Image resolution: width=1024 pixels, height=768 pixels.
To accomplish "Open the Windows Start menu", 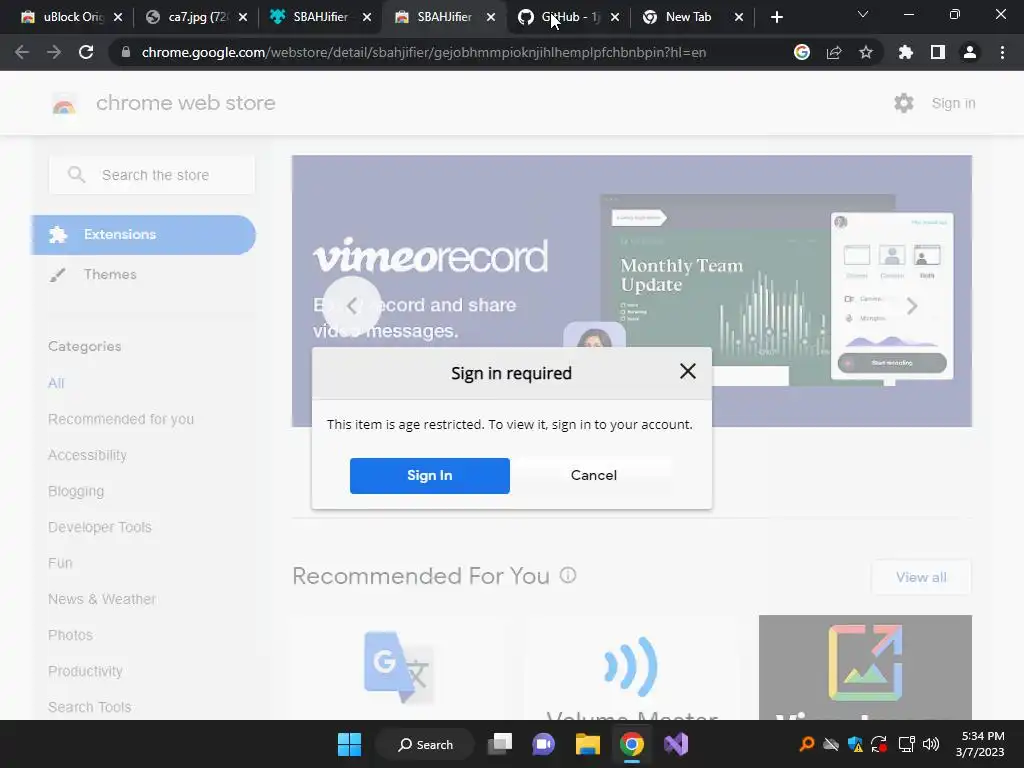I will [349, 744].
